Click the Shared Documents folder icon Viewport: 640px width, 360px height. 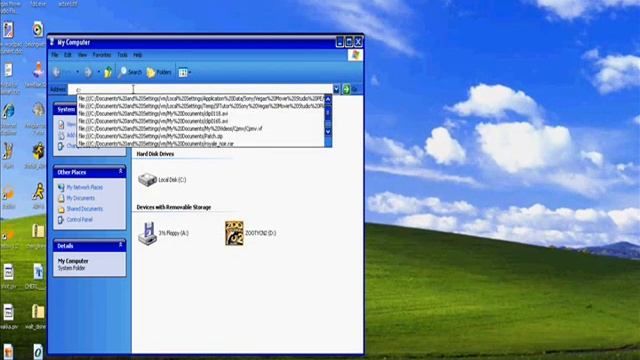(61, 209)
